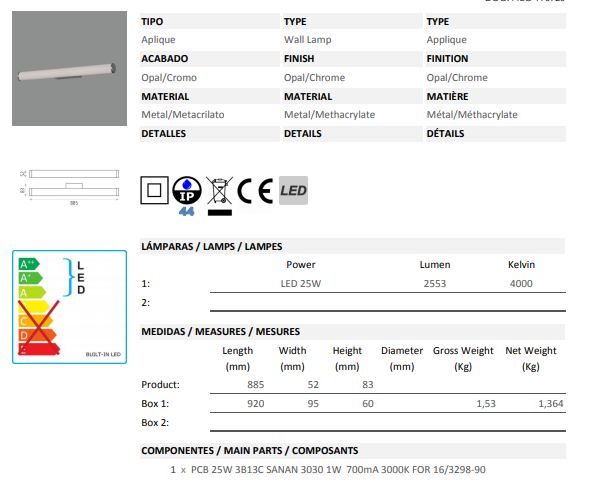Click the CE conformity mark

tap(255, 191)
